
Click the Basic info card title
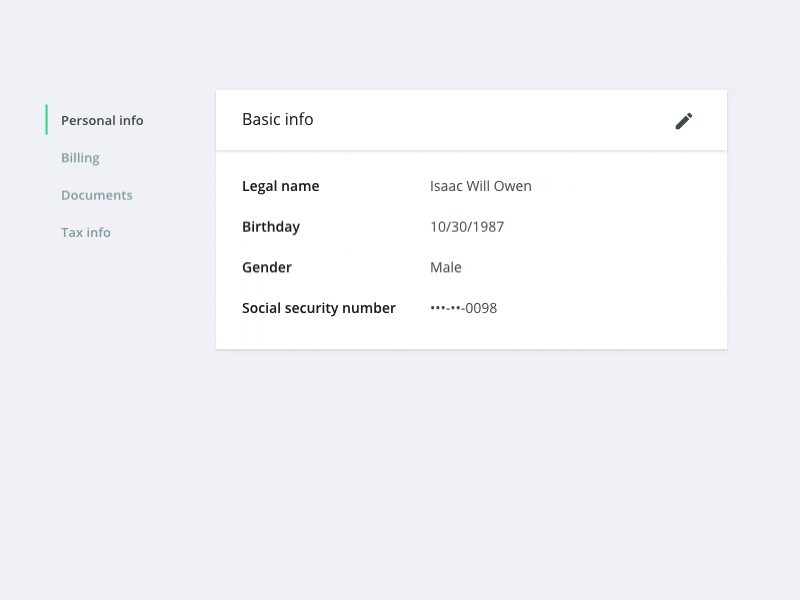pyautogui.click(x=277, y=119)
